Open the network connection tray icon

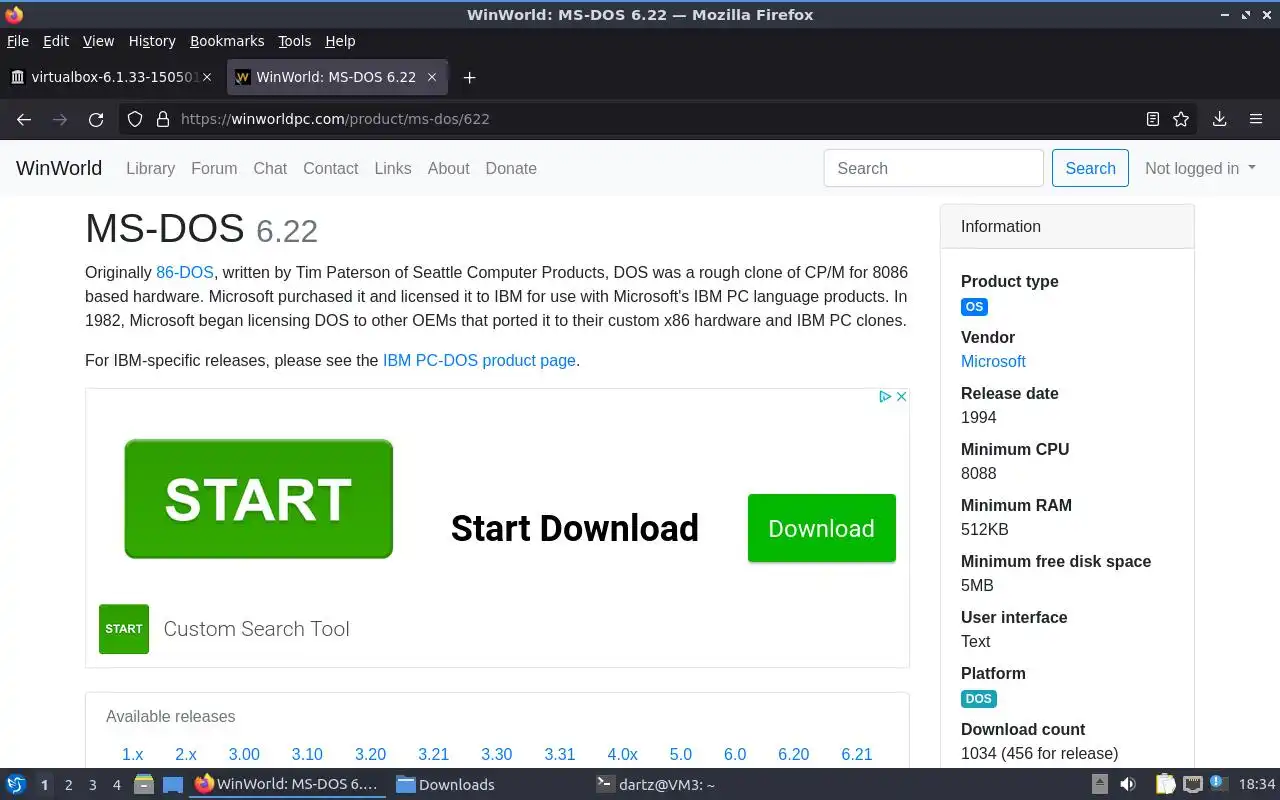(1192, 784)
